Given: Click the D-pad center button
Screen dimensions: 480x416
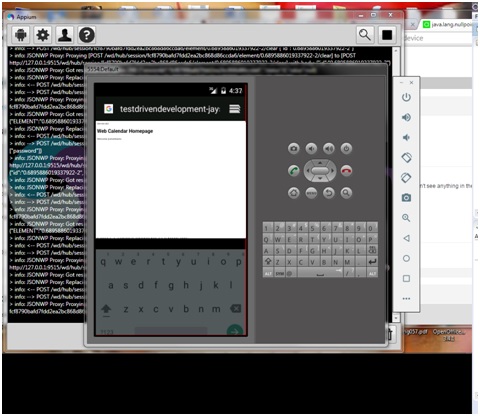Looking at the screenshot, I should 320,171.
